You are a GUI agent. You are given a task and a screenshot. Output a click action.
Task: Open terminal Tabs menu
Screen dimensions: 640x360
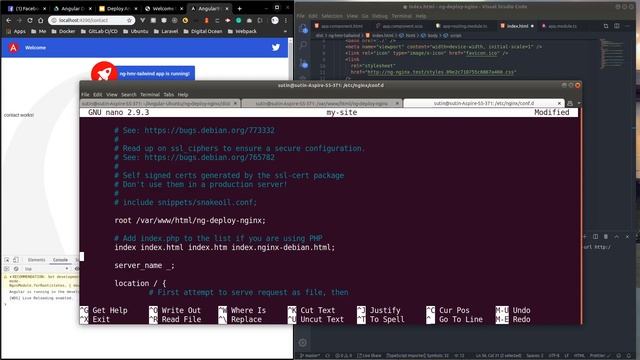point(169,95)
